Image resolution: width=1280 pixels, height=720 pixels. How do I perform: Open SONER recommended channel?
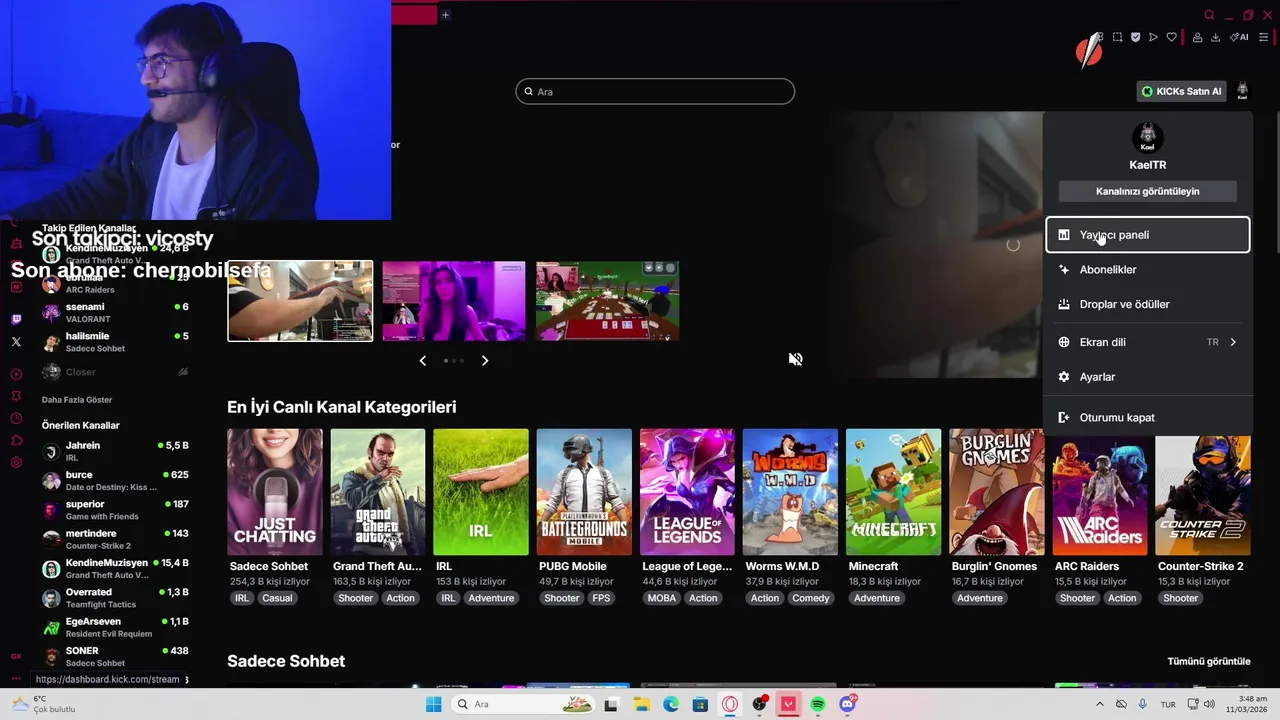(x=115, y=656)
